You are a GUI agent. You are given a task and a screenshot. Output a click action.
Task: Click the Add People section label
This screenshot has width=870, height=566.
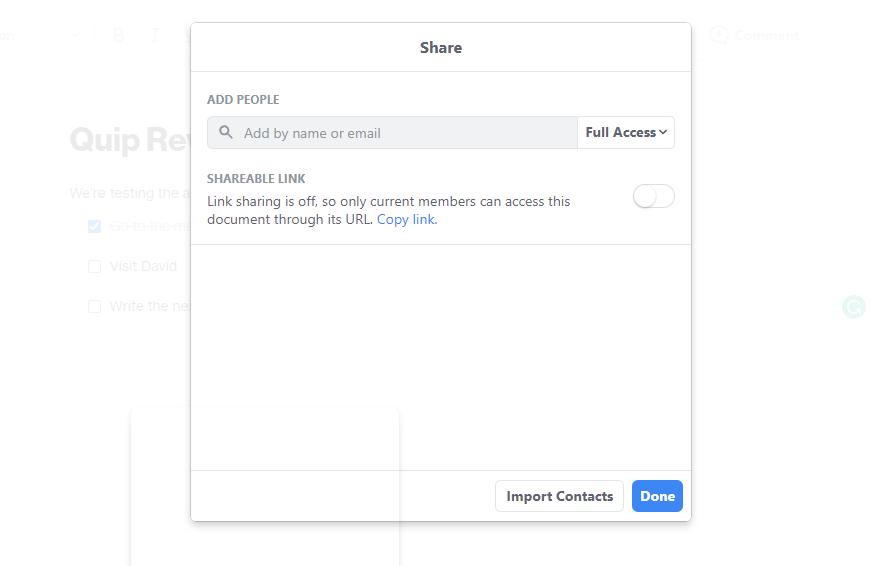tap(243, 100)
